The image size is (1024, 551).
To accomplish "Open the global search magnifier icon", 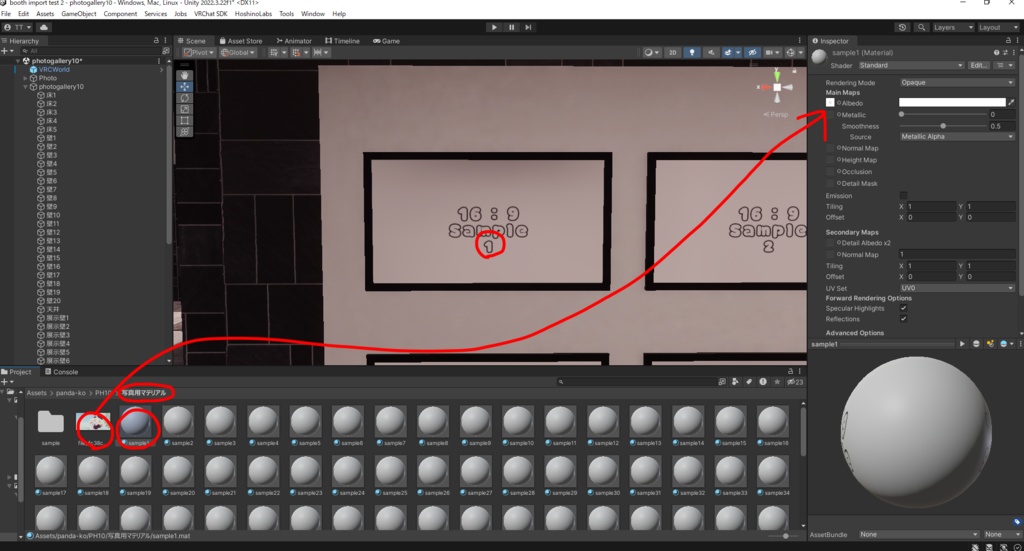I will [921, 27].
